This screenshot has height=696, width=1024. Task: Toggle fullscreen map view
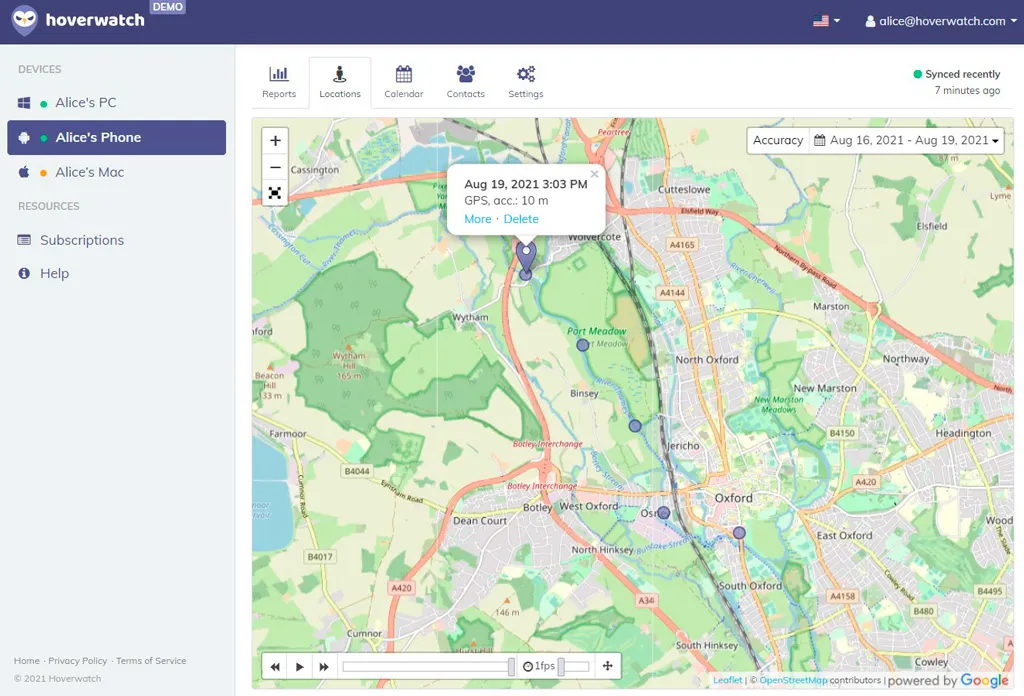click(x=275, y=193)
